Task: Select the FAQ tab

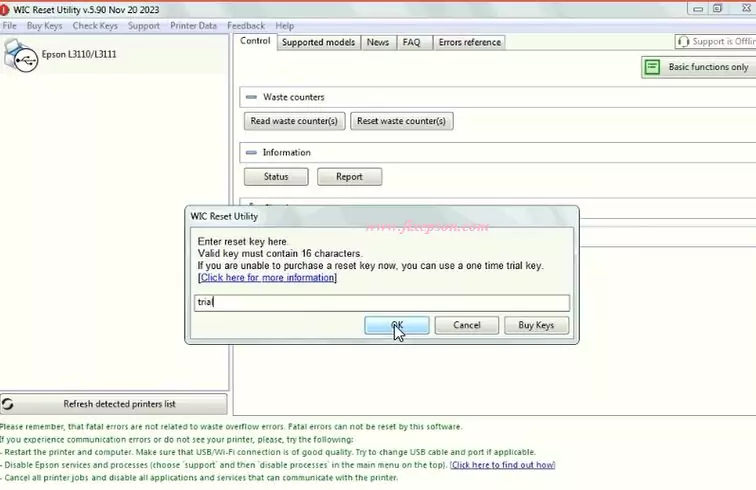Action: [x=411, y=42]
